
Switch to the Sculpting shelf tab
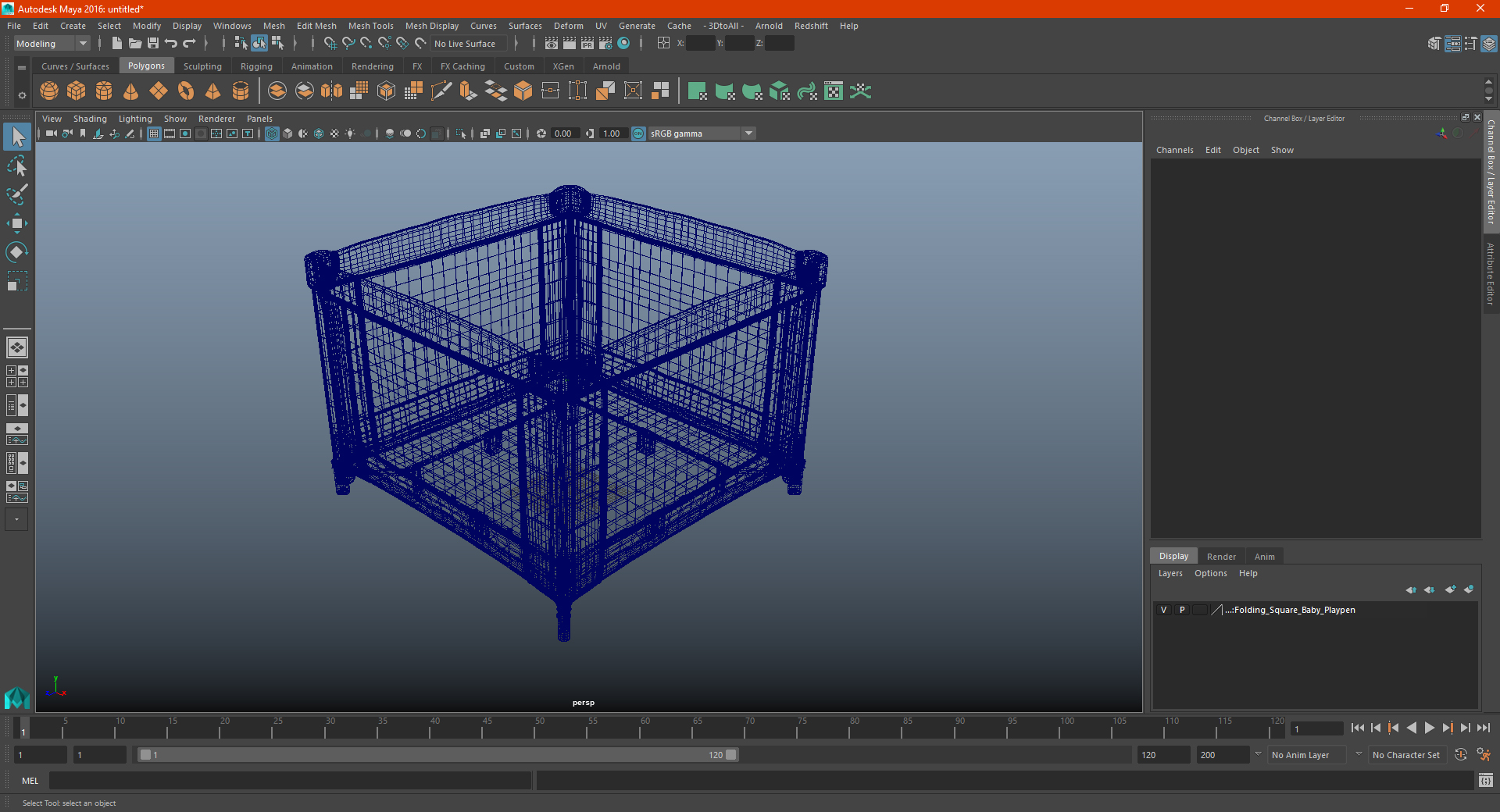click(202, 66)
